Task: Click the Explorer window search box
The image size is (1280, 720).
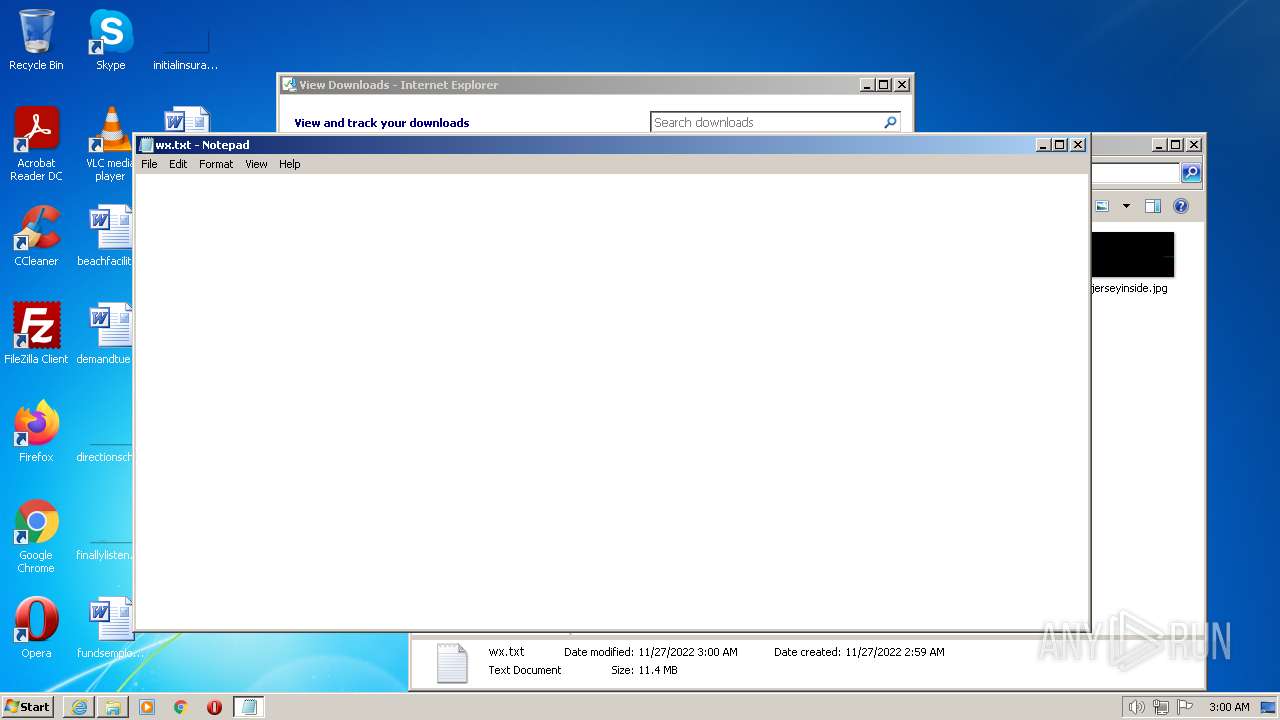Action: pyautogui.click(x=1135, y=173)
